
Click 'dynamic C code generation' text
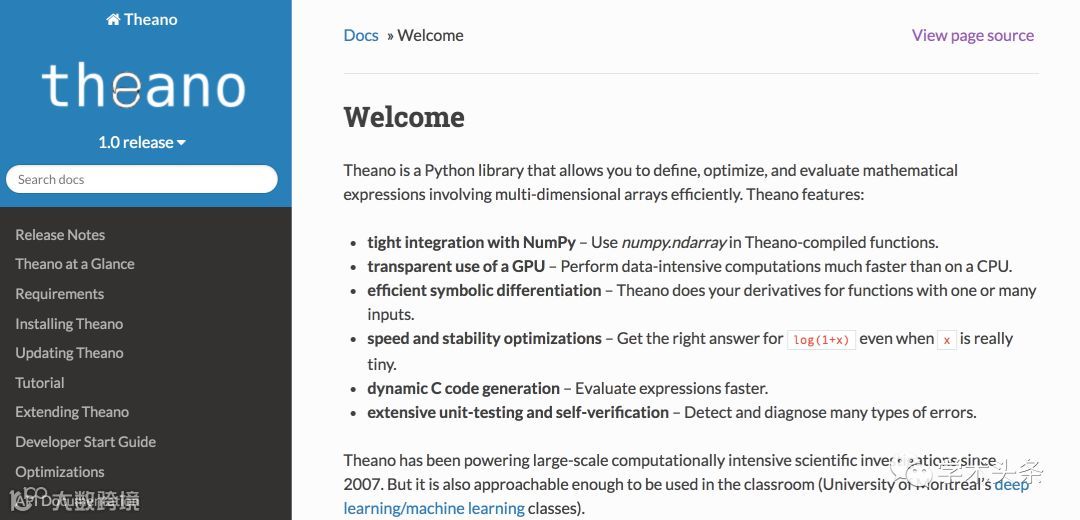(464, 388)
